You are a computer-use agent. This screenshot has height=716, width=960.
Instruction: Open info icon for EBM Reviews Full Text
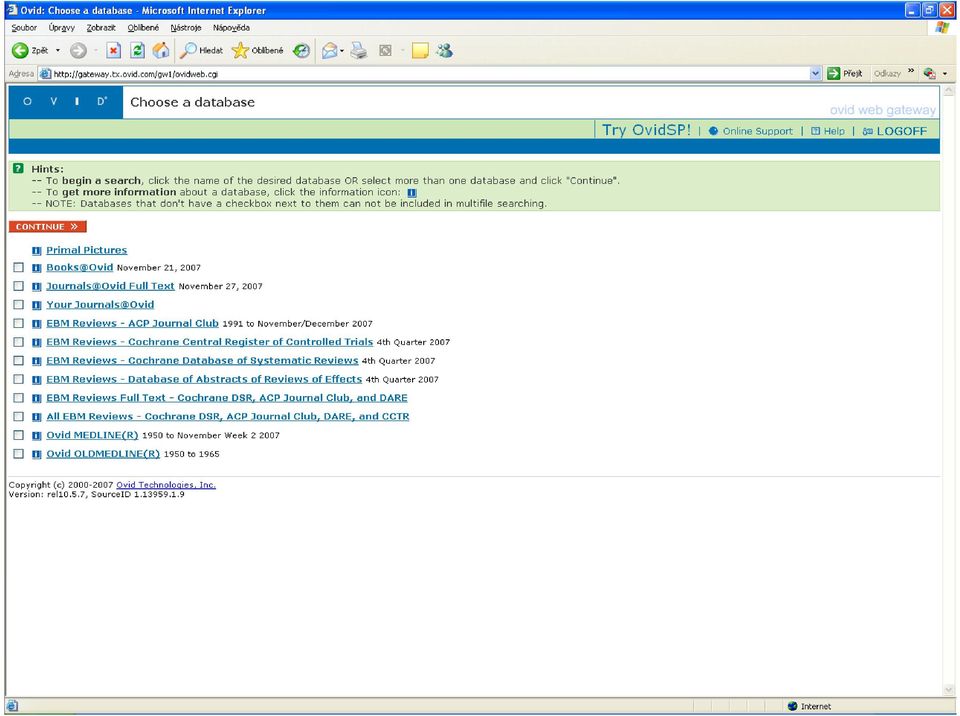tap(37, 398)
